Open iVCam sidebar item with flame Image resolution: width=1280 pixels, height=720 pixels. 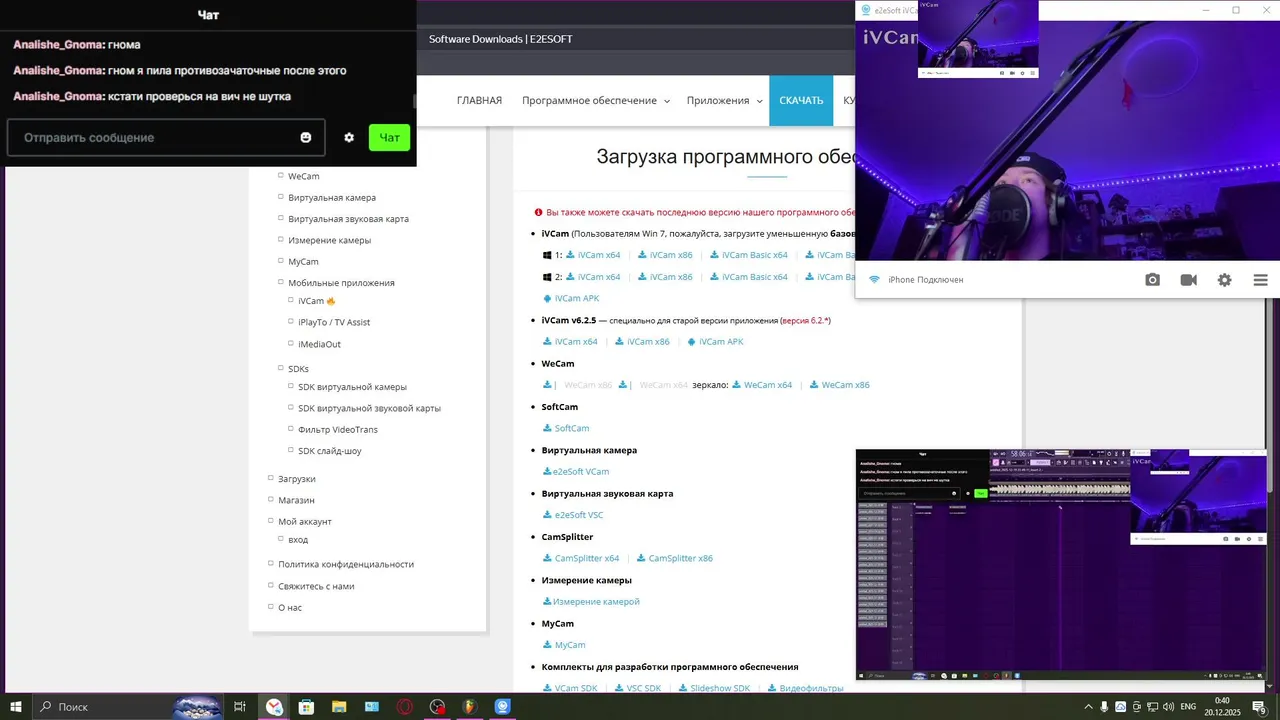(x=316, y=301)
